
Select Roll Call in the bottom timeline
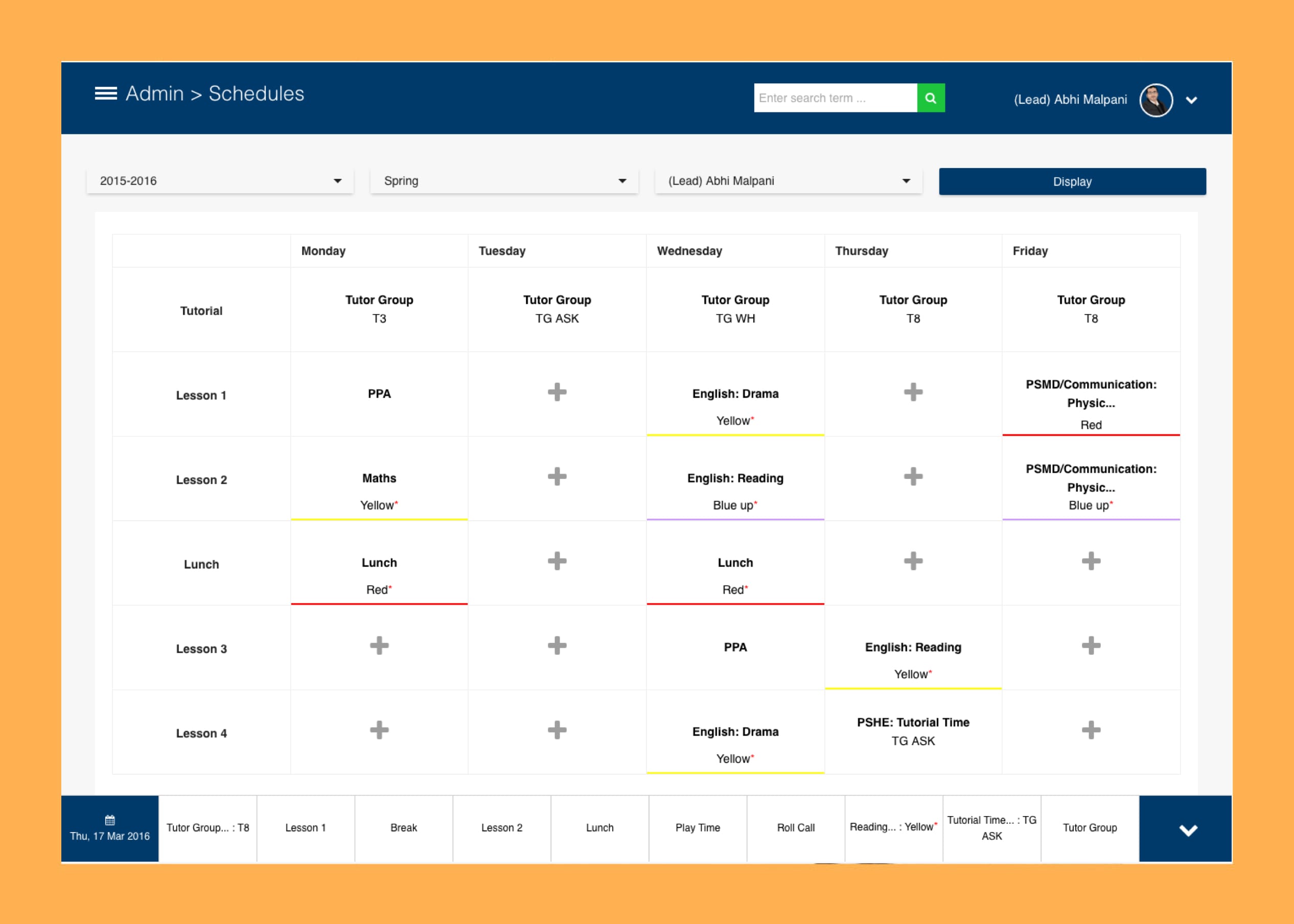coord(795,828)
